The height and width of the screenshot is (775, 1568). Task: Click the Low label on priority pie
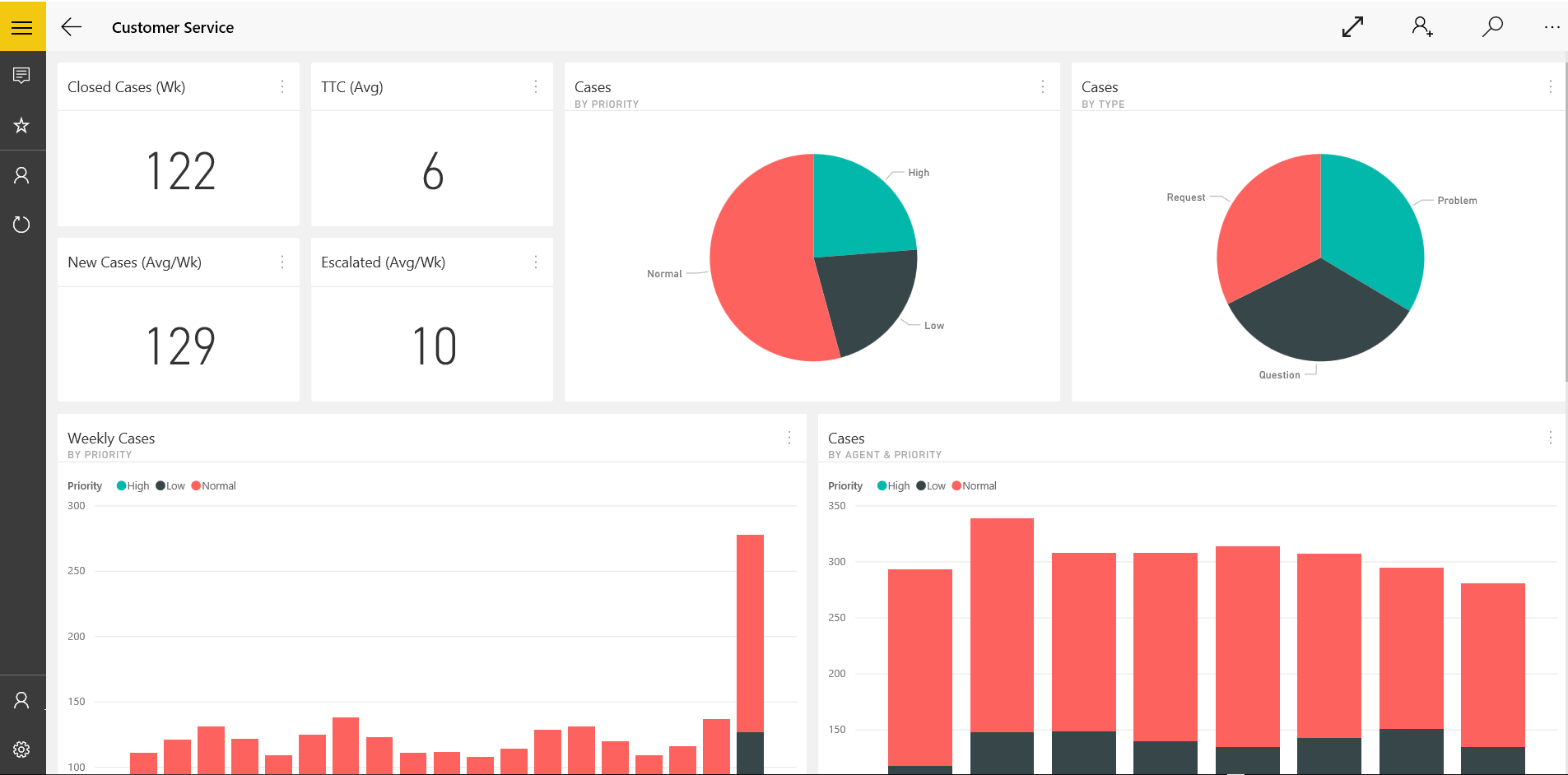[x=934, y=326]
